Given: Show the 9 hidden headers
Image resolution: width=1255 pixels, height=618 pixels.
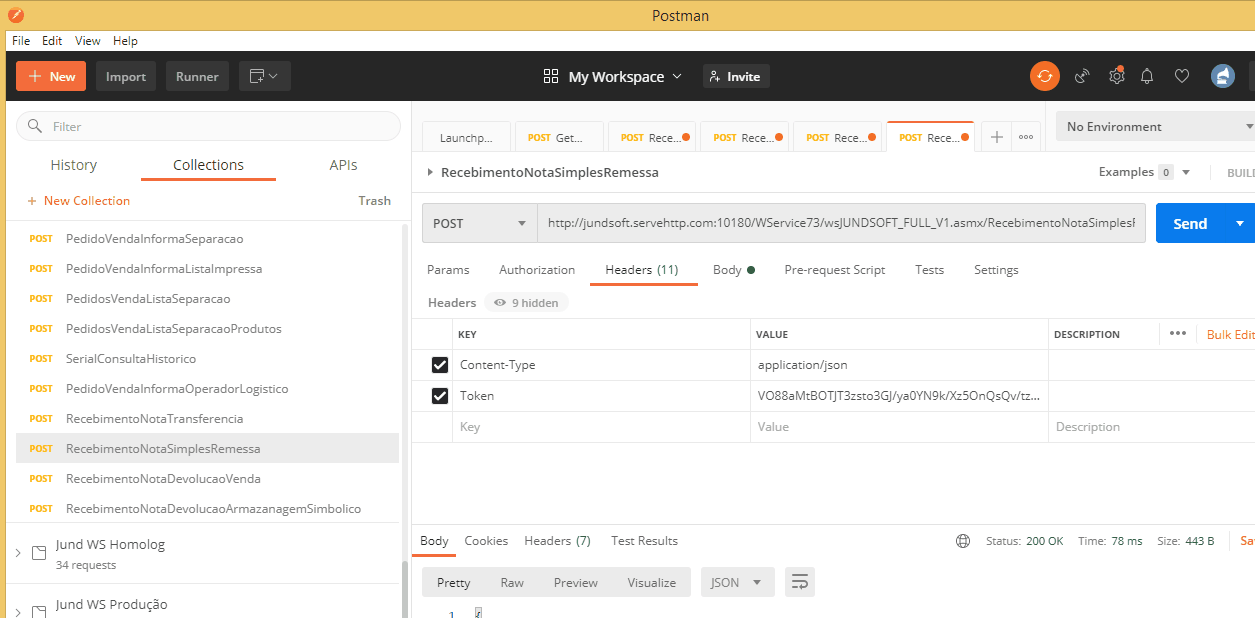Looking at the screenshot, I should (526, 303).
